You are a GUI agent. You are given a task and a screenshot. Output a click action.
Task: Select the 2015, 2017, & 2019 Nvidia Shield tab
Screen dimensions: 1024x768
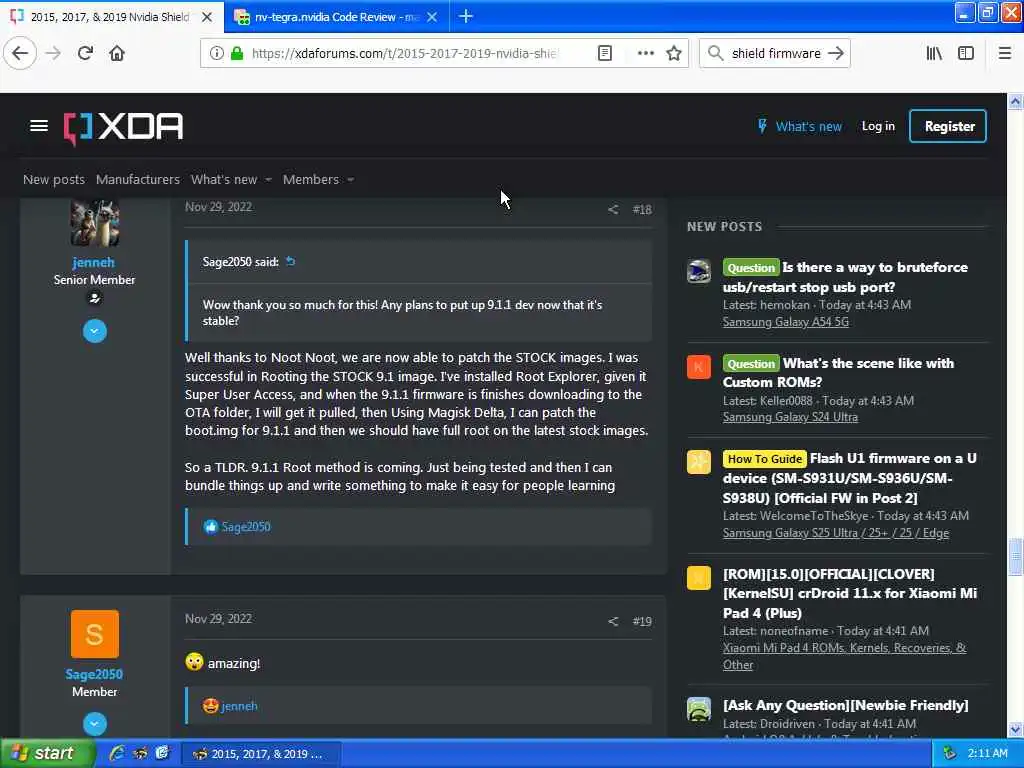111,17
